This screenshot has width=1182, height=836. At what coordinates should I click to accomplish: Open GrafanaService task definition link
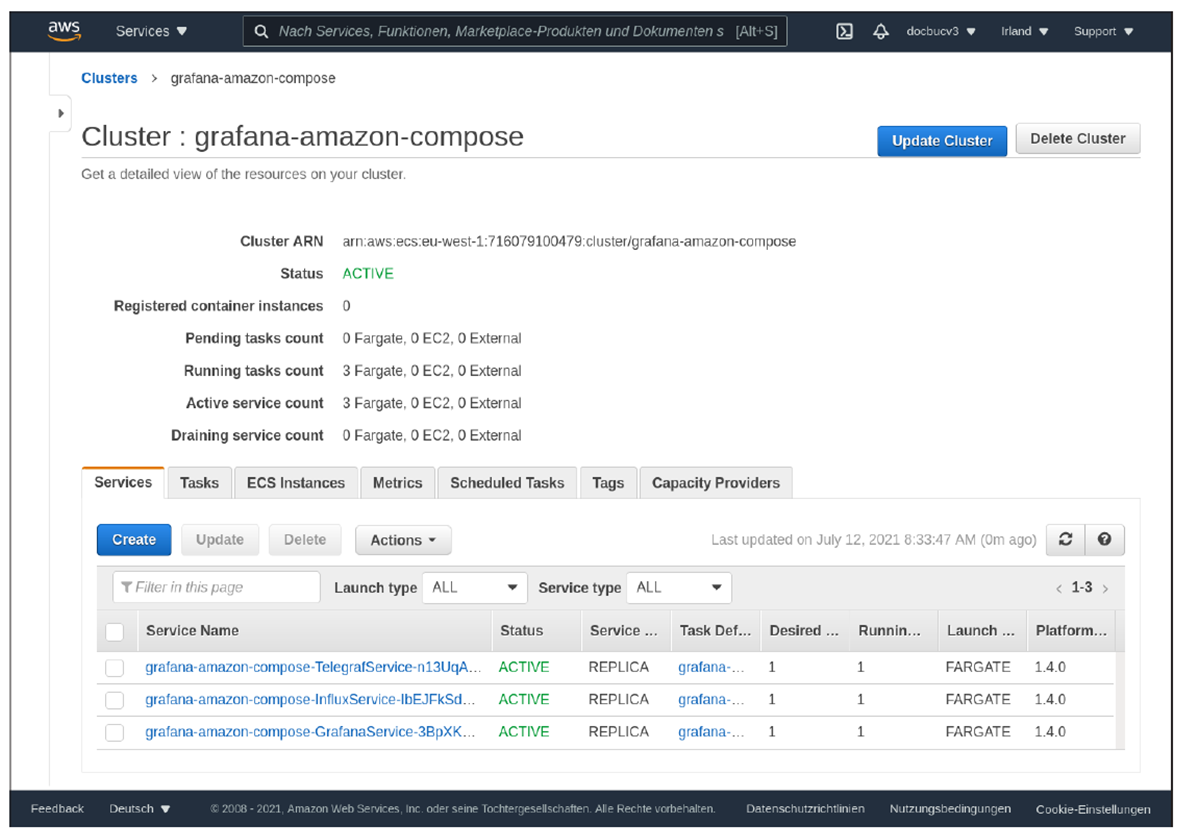711,732
